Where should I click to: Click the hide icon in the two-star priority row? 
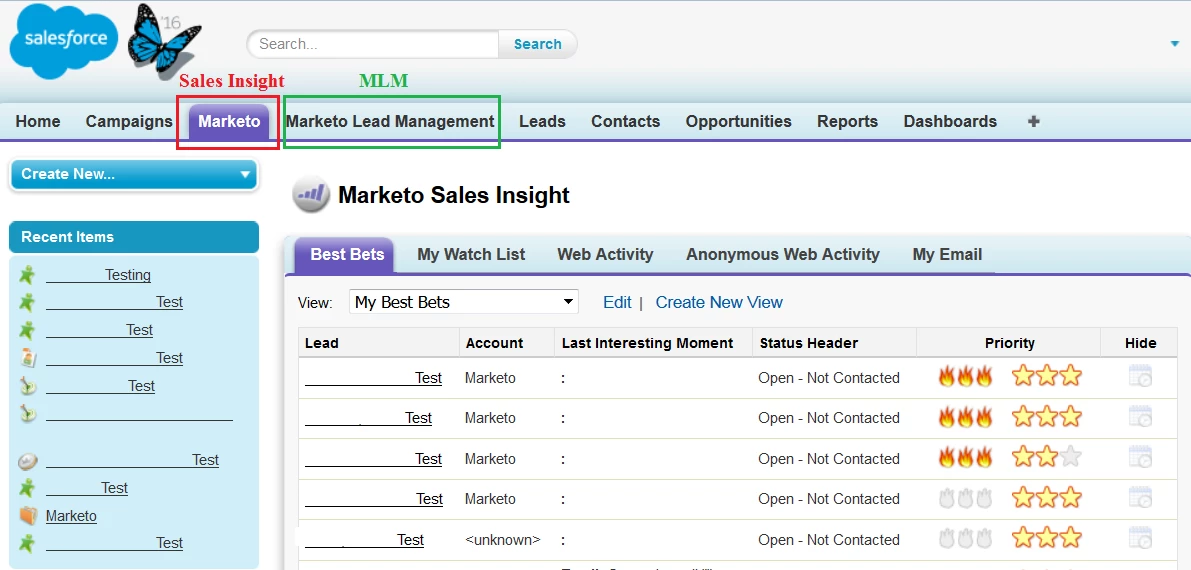point(1139,457)
